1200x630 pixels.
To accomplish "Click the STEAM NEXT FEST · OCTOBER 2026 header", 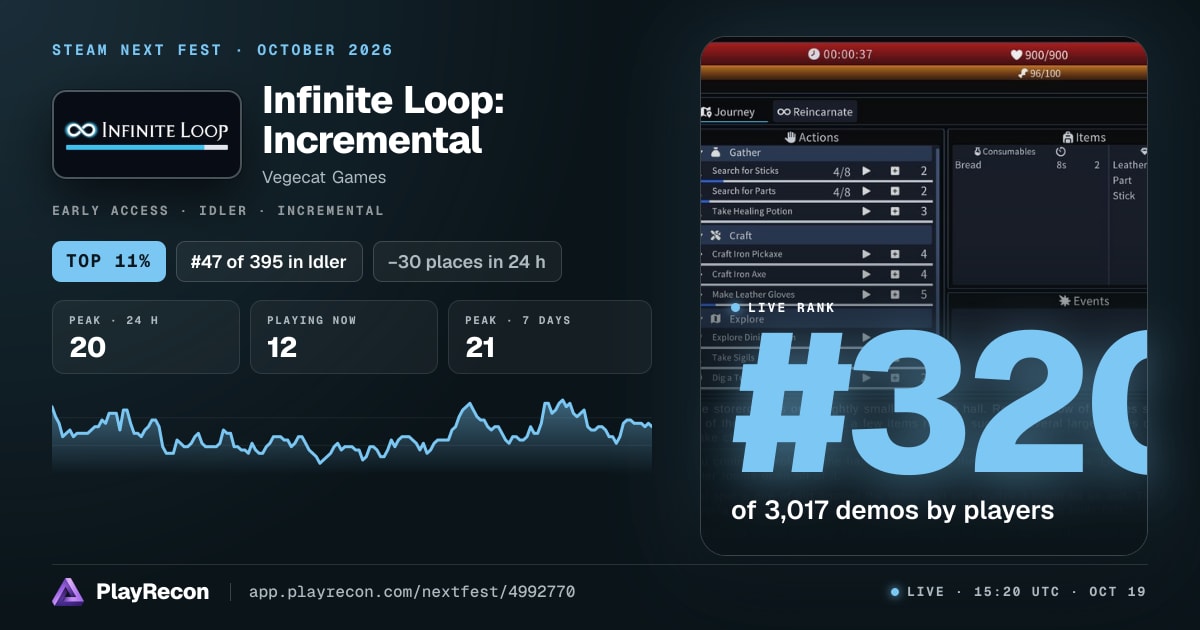I will 222,50.
